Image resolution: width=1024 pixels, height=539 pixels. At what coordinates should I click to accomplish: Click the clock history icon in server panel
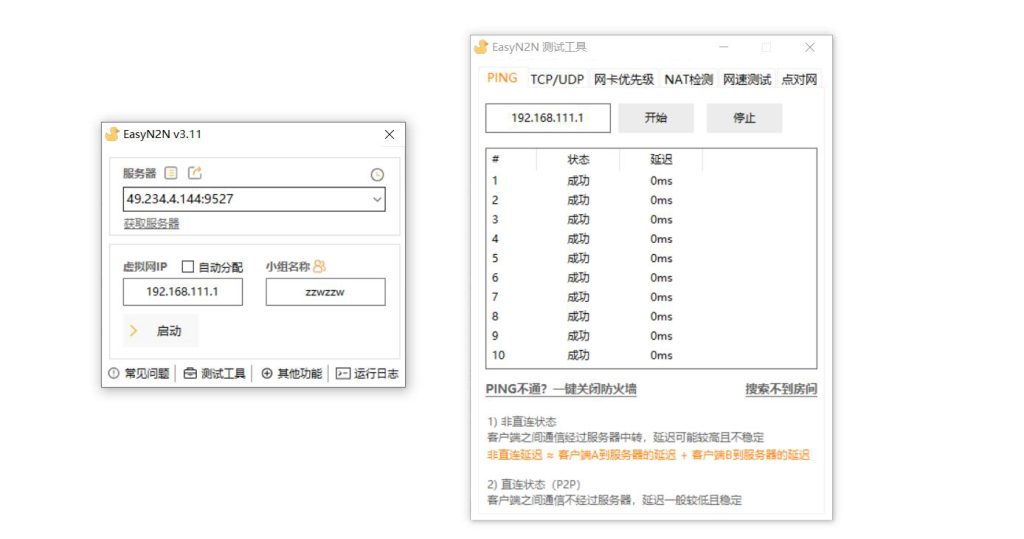(377, 174)
